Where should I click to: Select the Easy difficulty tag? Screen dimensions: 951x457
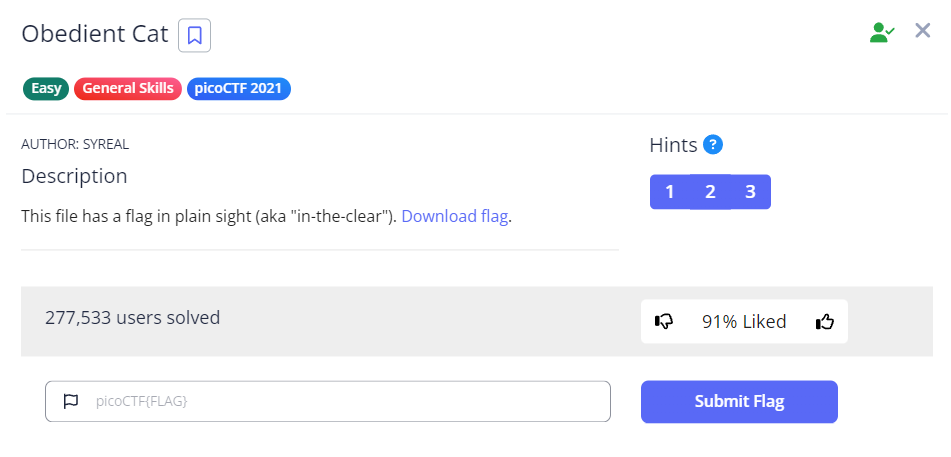point(46,88)
